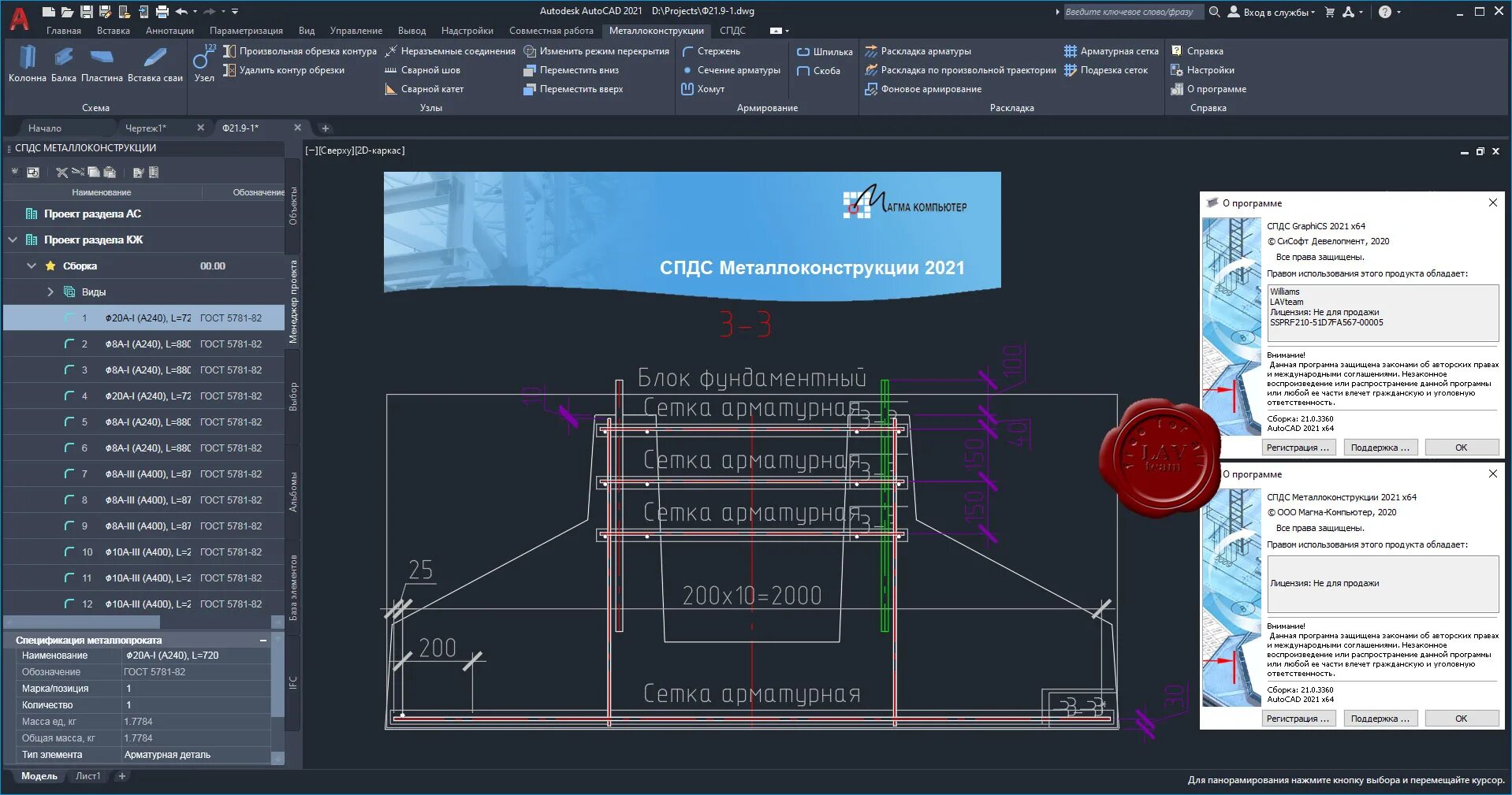Click the Open file folder icon

click(x=68, y=12)
